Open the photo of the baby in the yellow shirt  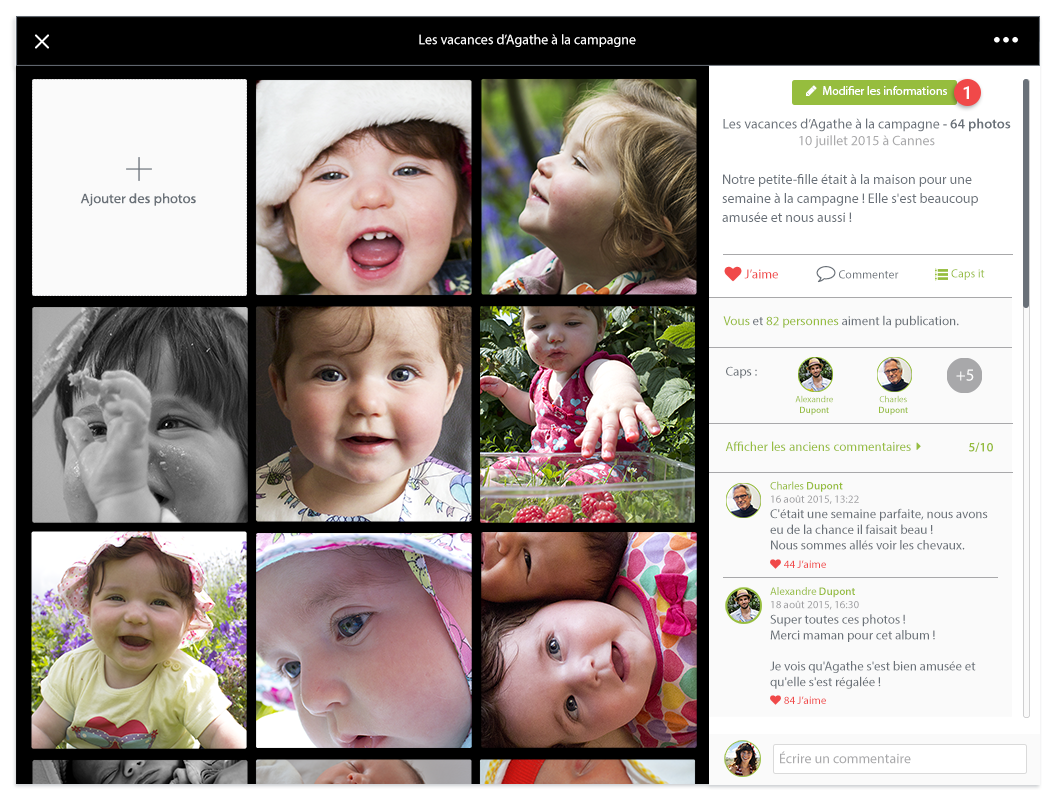coord(139,640)
